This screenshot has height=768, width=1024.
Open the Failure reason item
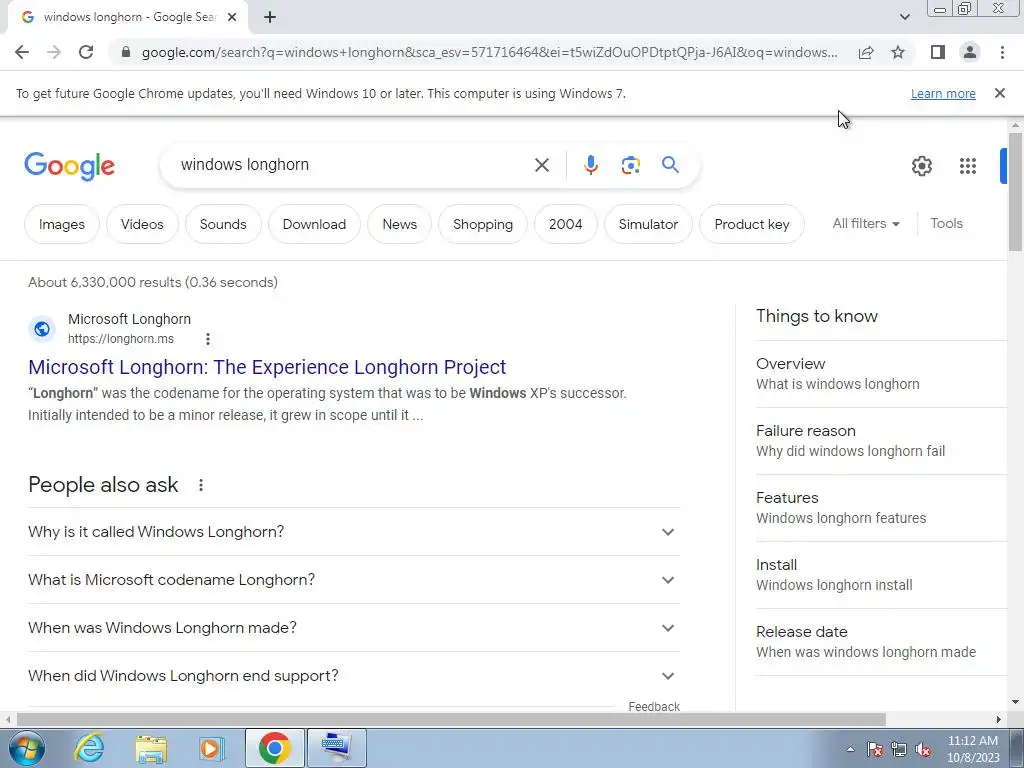click(x=882, y=441)
